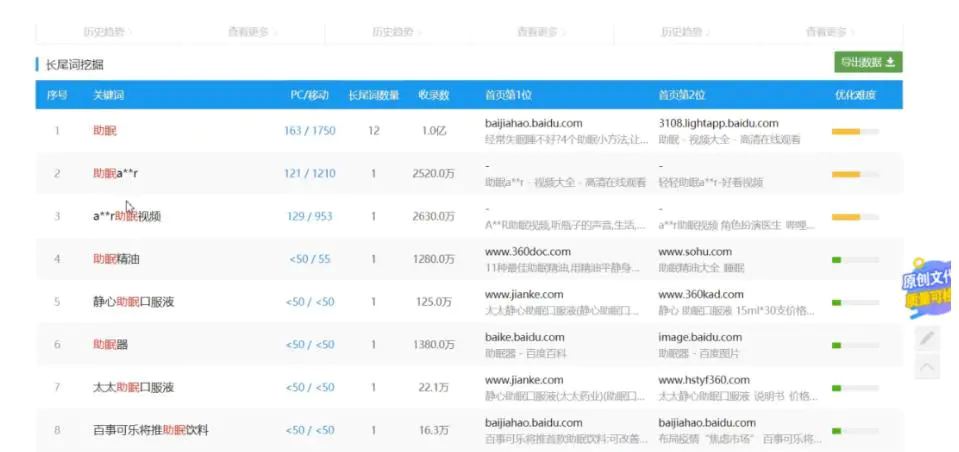Click the 129 / 953 index value
The height and width of the screenshot is (452, 959).
click(310, 216)
